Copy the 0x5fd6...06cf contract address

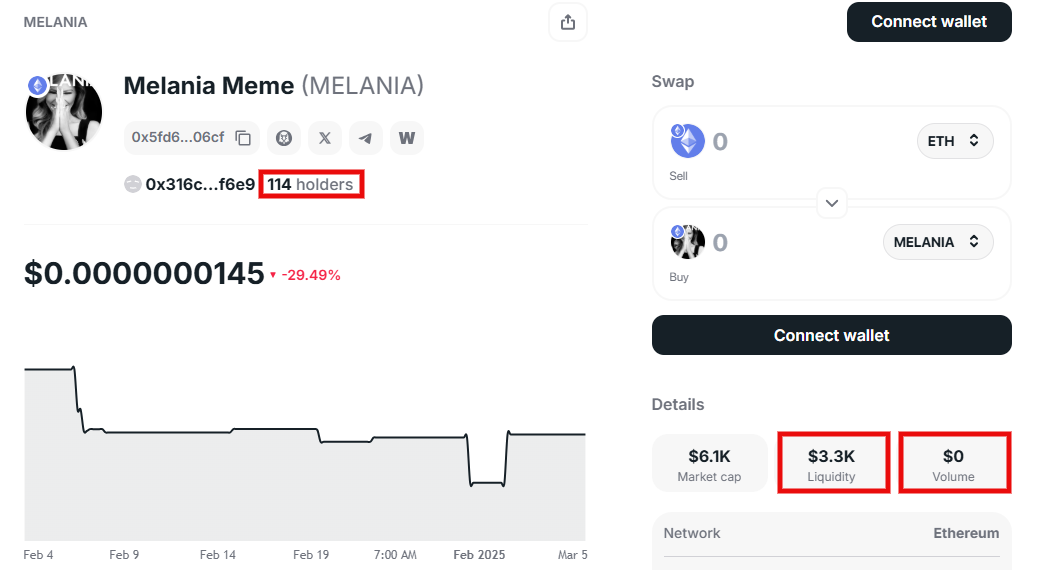243,138
